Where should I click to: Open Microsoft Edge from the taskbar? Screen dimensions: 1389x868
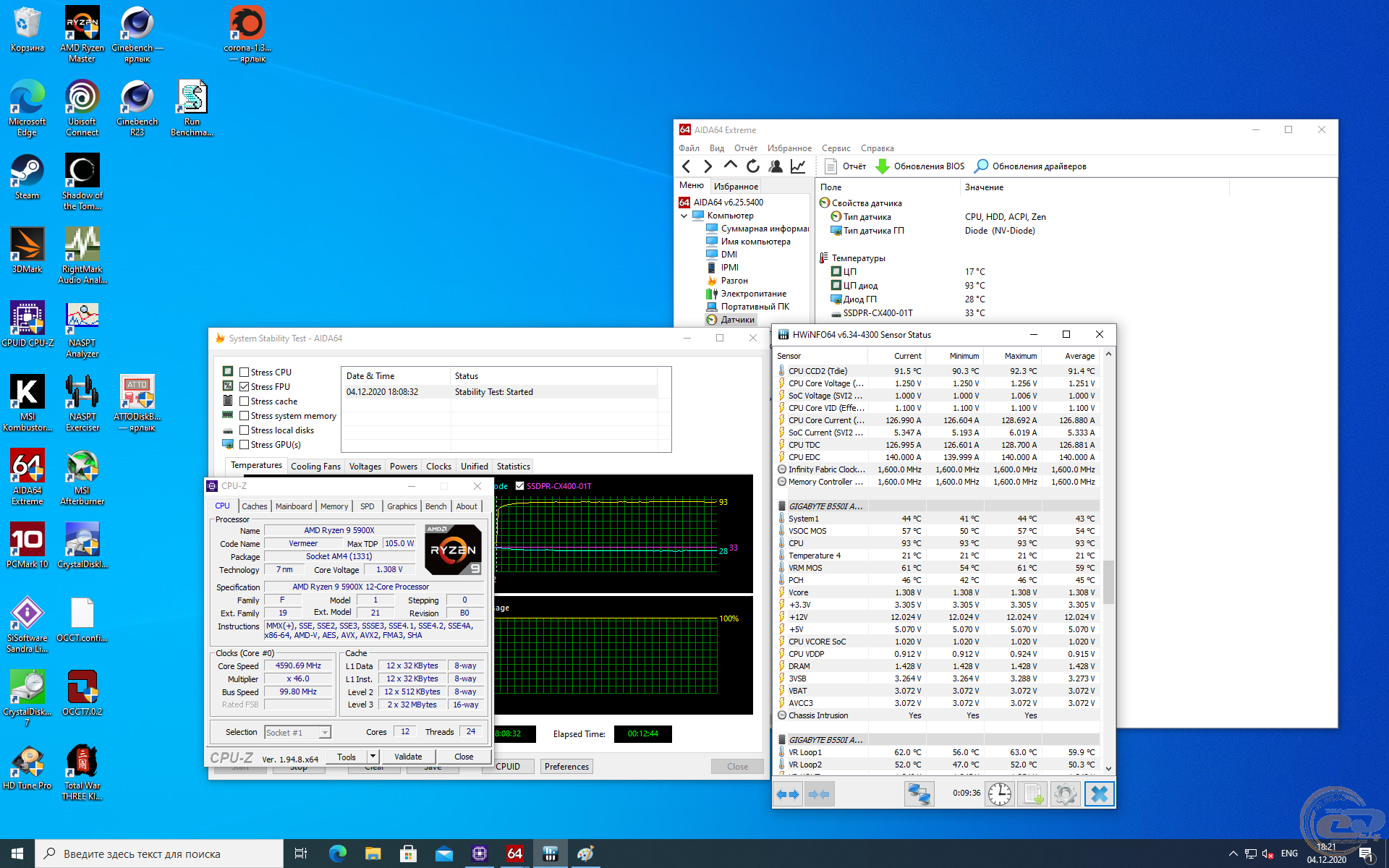pyautogui.click(x=338, y=854)
